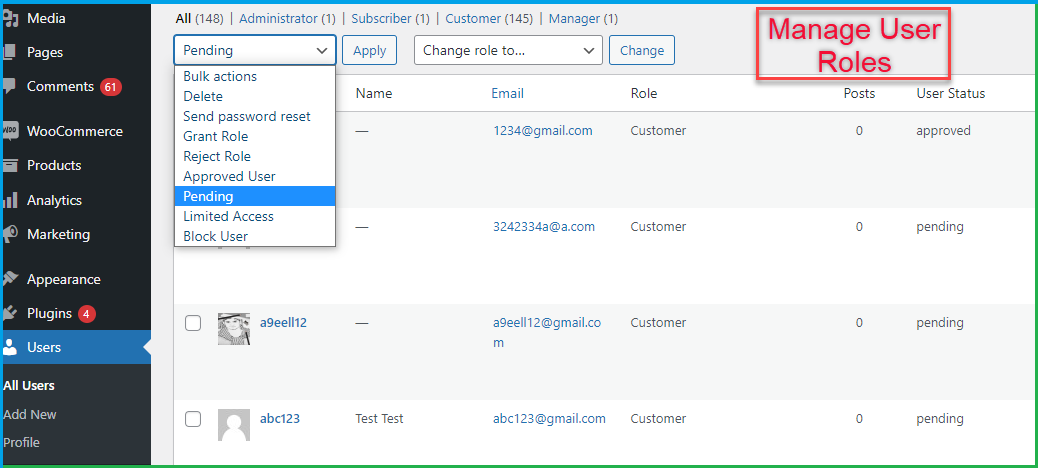This screenshot has width=1038, height=468.
Task: Select 'Approved User' in the dropdown list
Action: point(229,176)
